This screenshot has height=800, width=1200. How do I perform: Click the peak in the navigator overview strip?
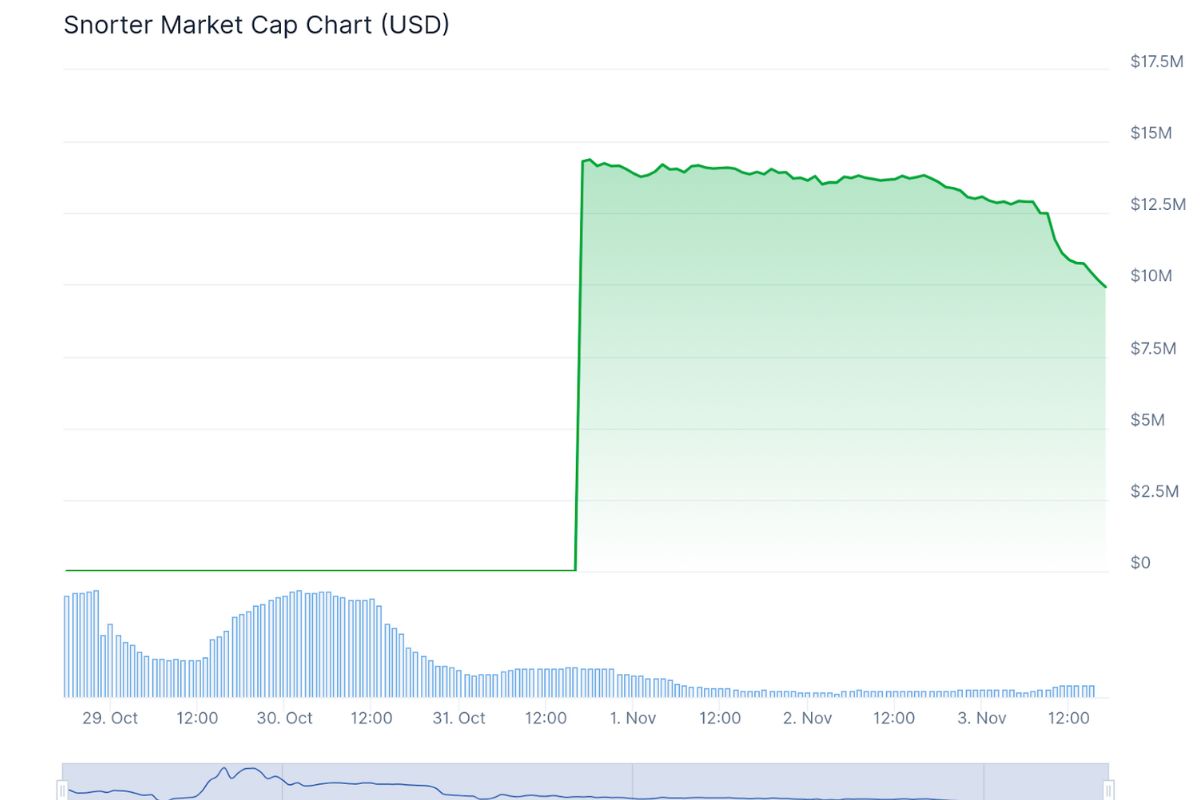(x=225, y=770)
